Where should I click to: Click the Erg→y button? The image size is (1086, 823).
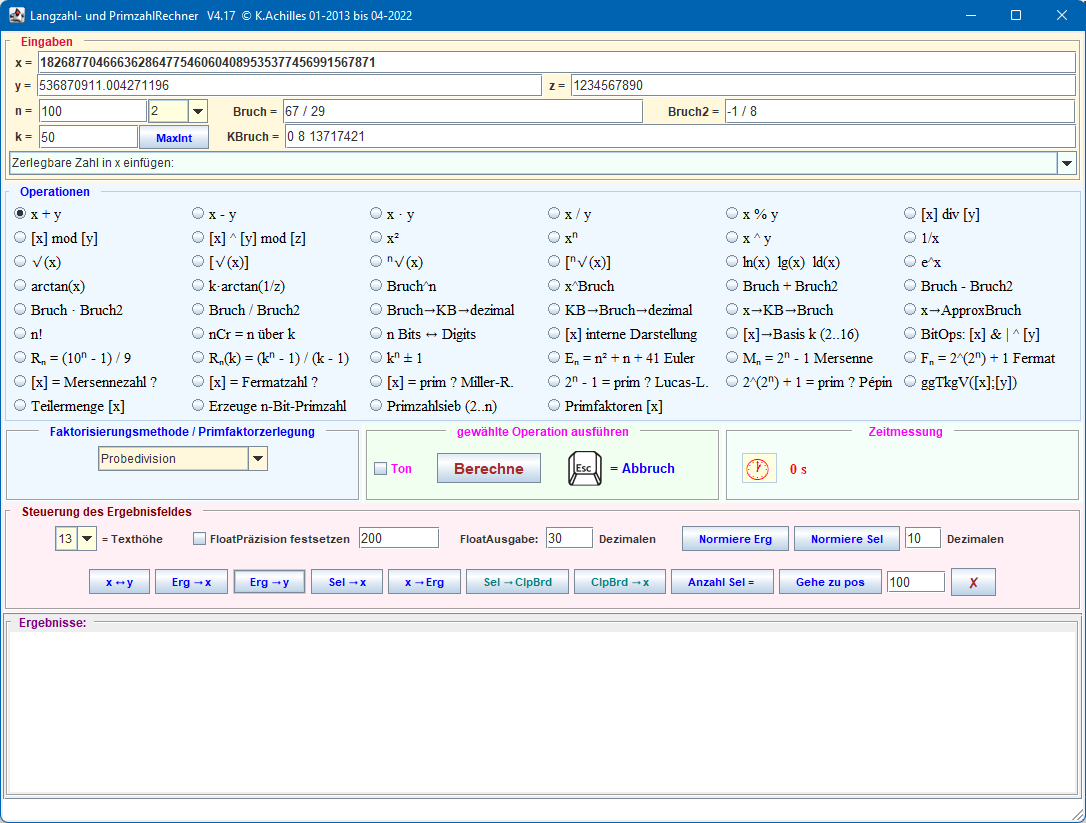point(269,582)
